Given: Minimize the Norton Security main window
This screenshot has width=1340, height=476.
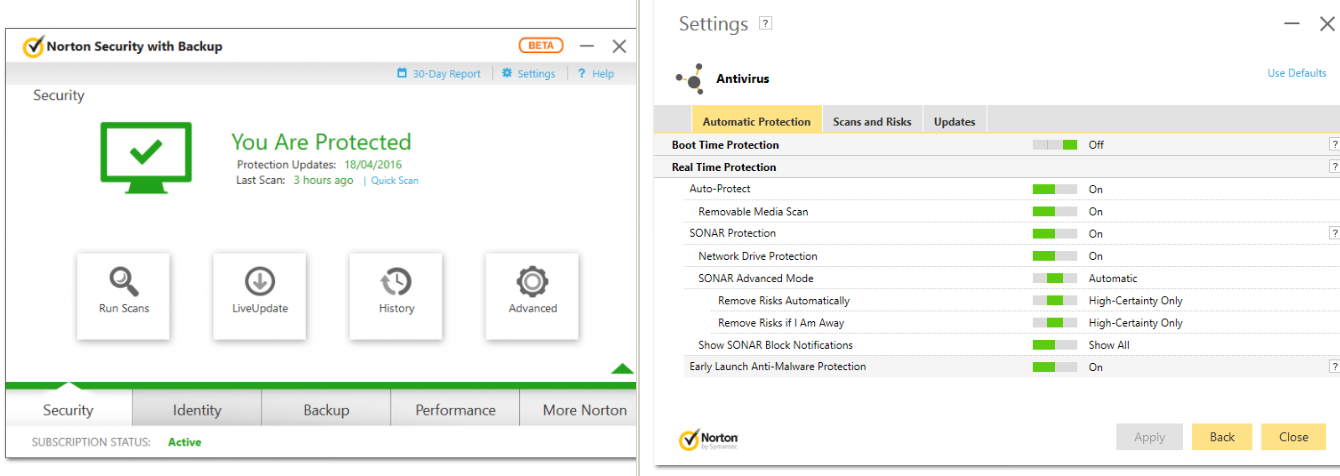Looking at the screenshot, I should click(587, 46).
